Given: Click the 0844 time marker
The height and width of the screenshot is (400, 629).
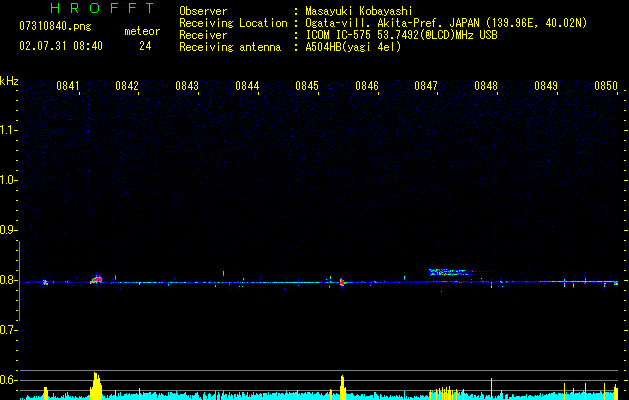Looking at the screenshot, I should click(x=247, y=86).
